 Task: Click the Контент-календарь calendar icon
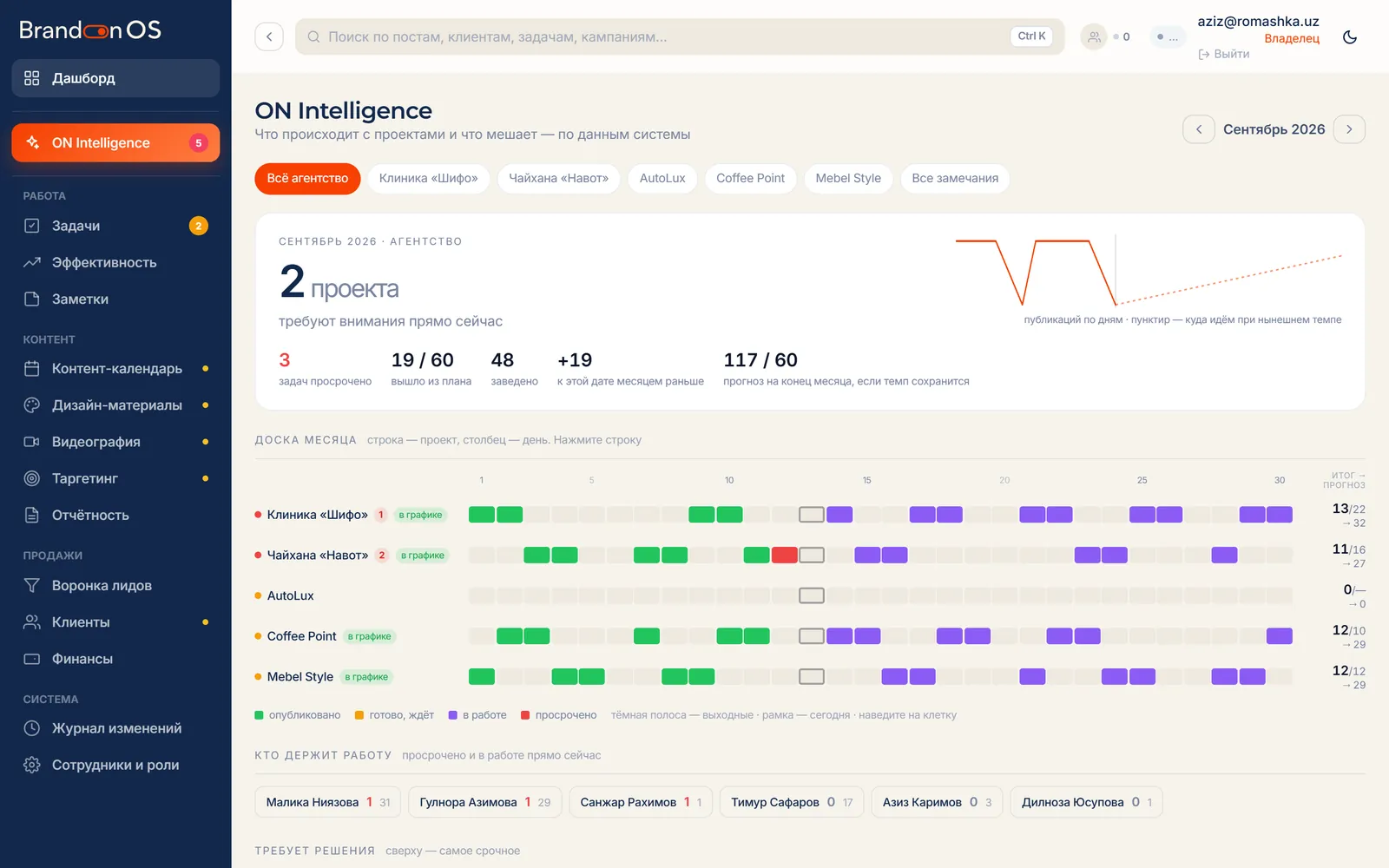[x=32, y=369]
